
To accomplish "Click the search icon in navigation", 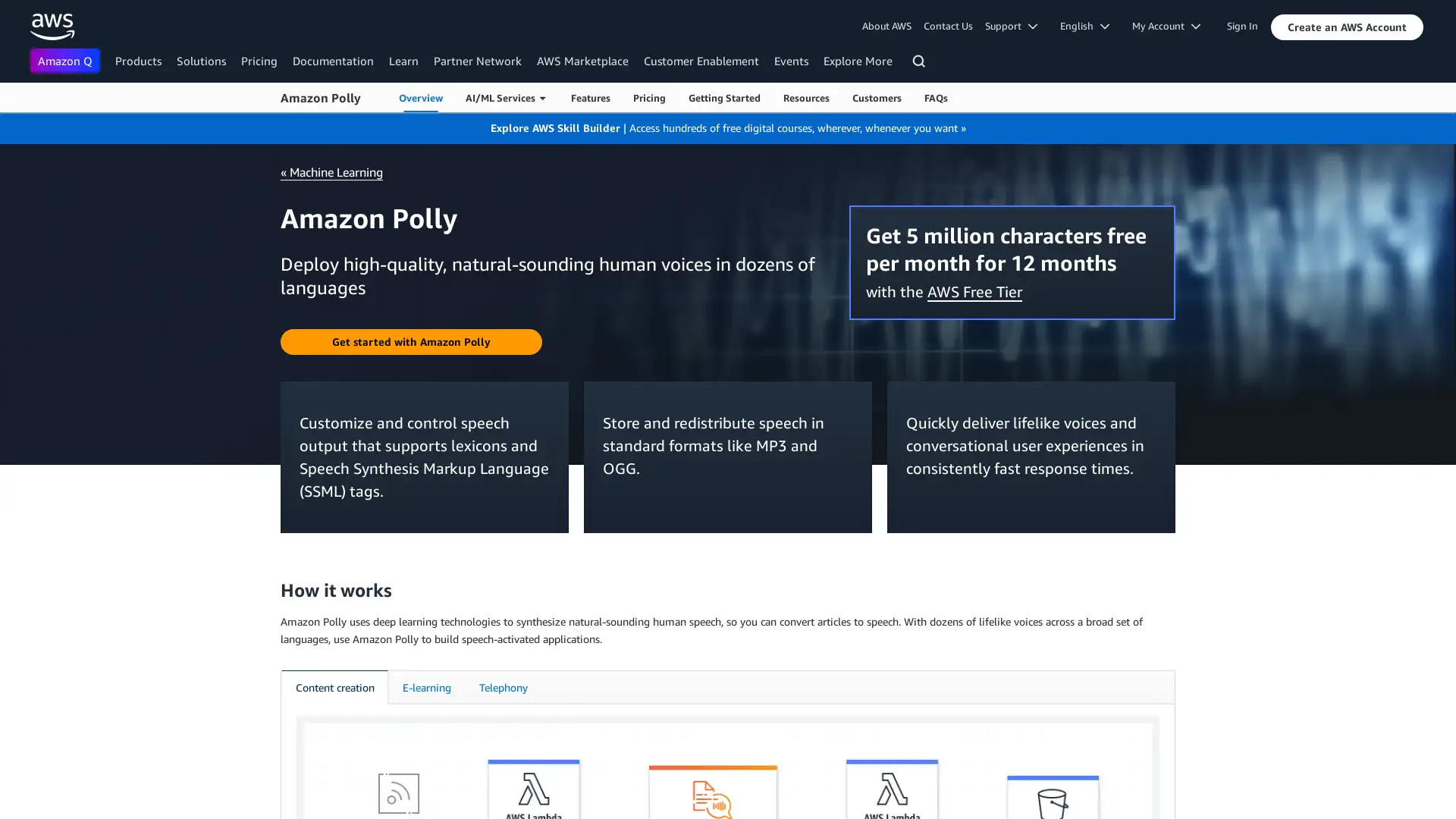I will (x=918, y=61).
